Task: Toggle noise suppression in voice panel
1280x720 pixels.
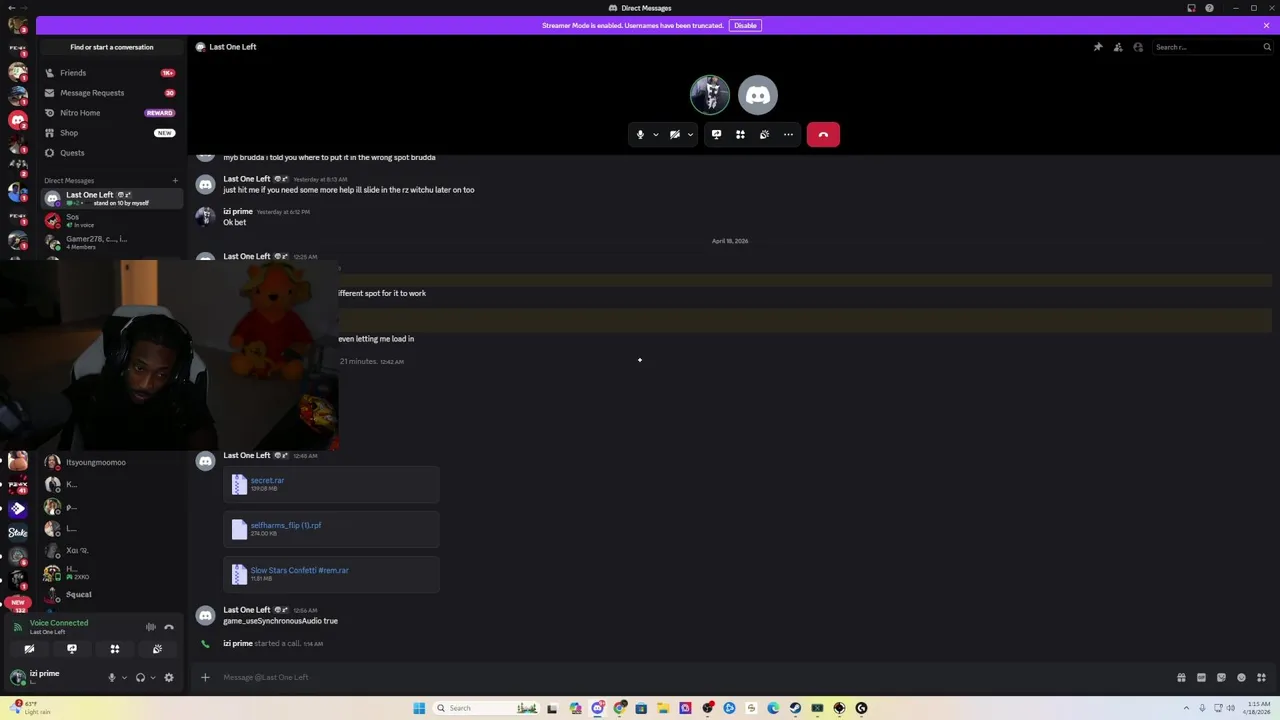Action: click(x=151, y=627)
